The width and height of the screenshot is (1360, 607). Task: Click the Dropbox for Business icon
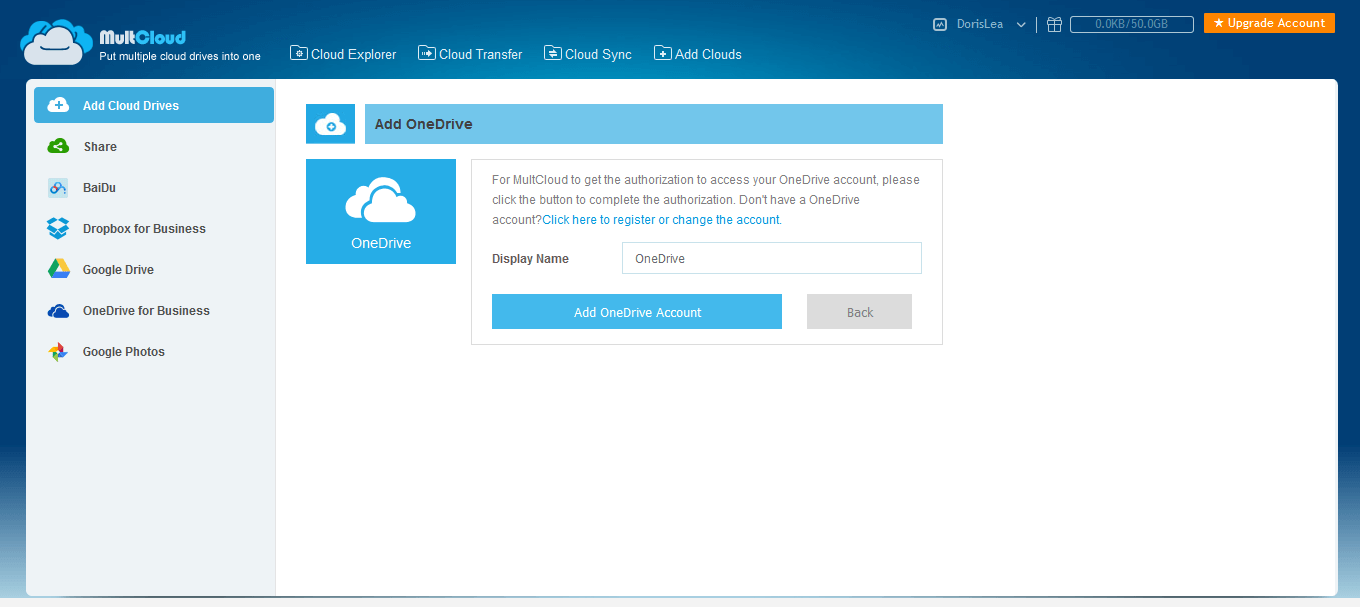coord(58,228)
